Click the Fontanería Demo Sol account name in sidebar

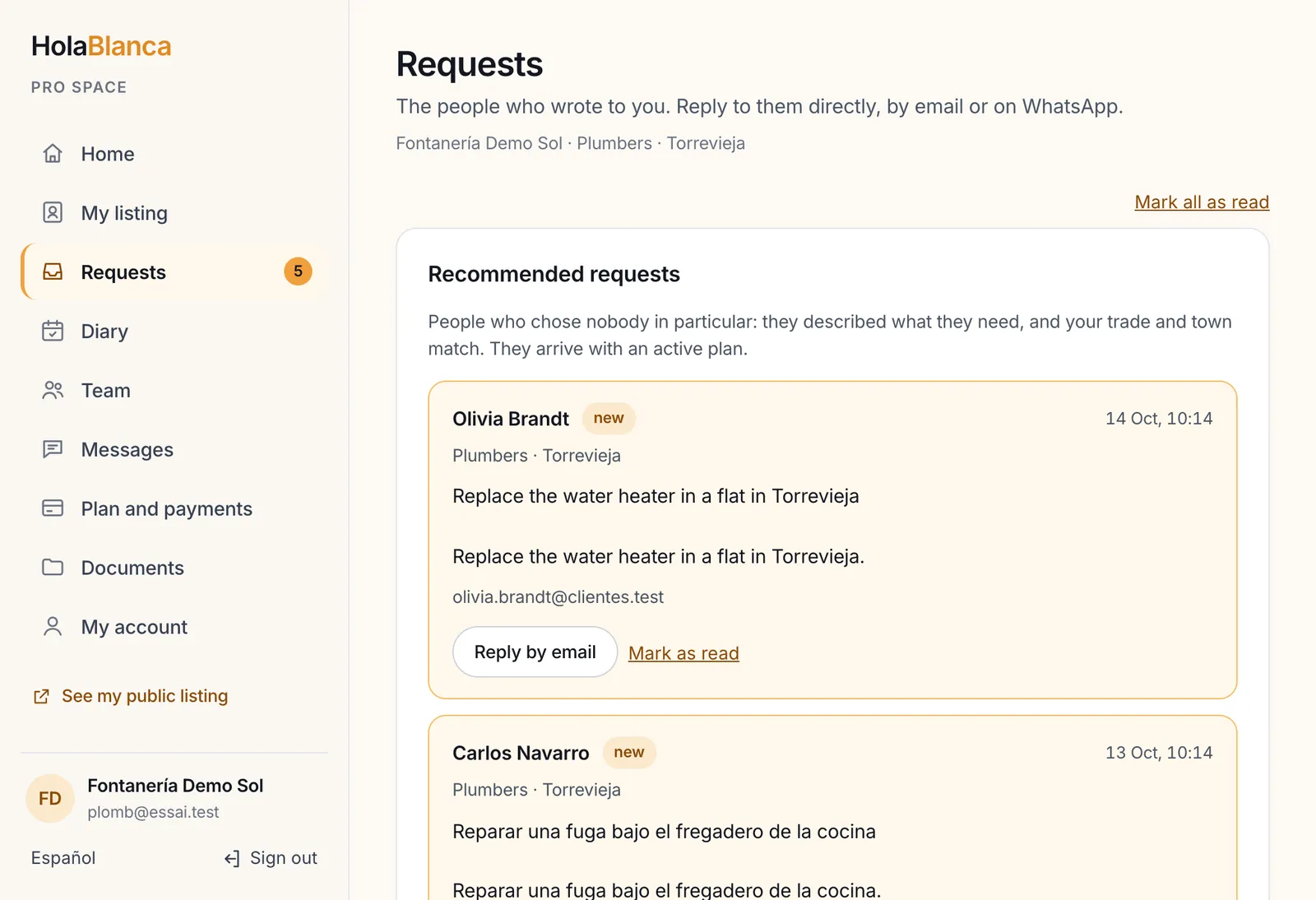coord(175,786)
